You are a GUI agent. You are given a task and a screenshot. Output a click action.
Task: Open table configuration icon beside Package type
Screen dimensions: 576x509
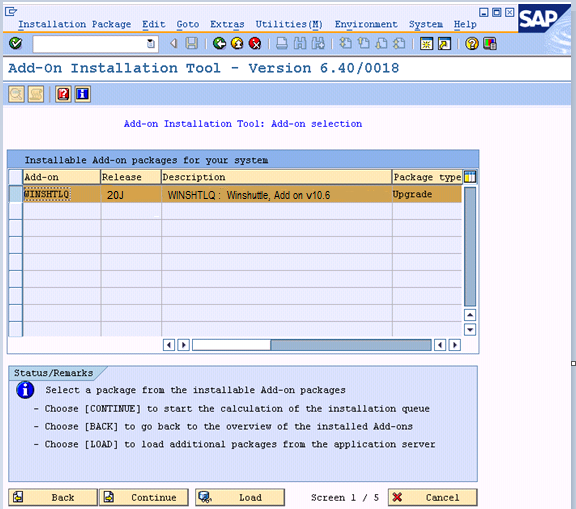click(470, 177)
